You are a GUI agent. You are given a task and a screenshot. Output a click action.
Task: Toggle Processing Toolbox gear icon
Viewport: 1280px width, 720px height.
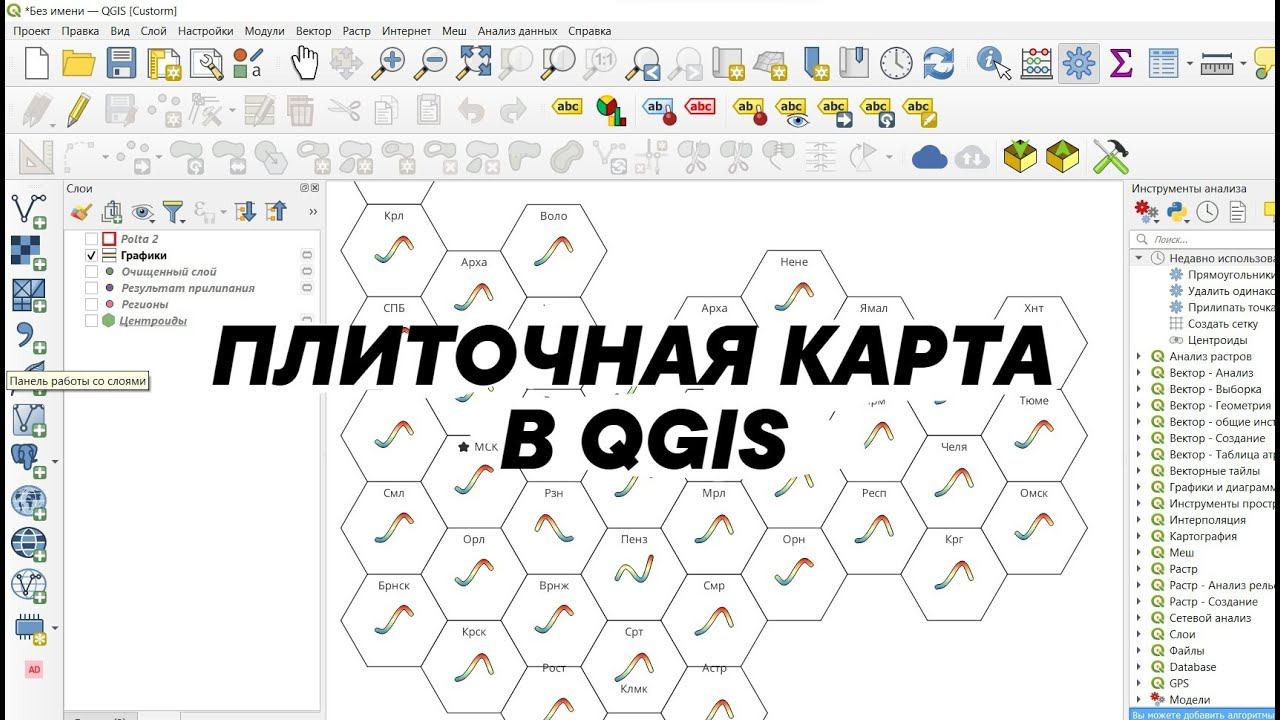1079,64
